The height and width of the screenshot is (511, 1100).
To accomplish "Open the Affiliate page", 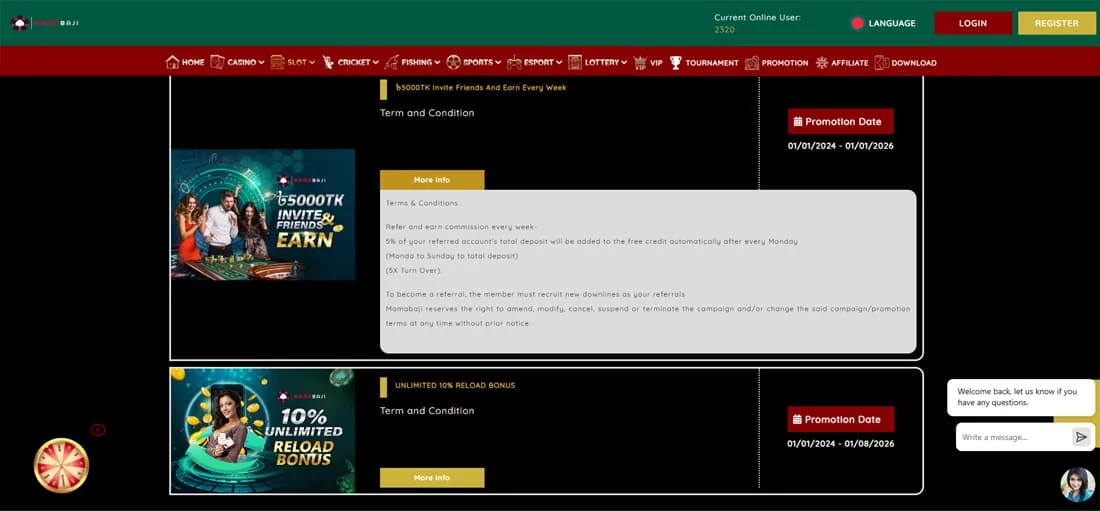I will point(842,62).
